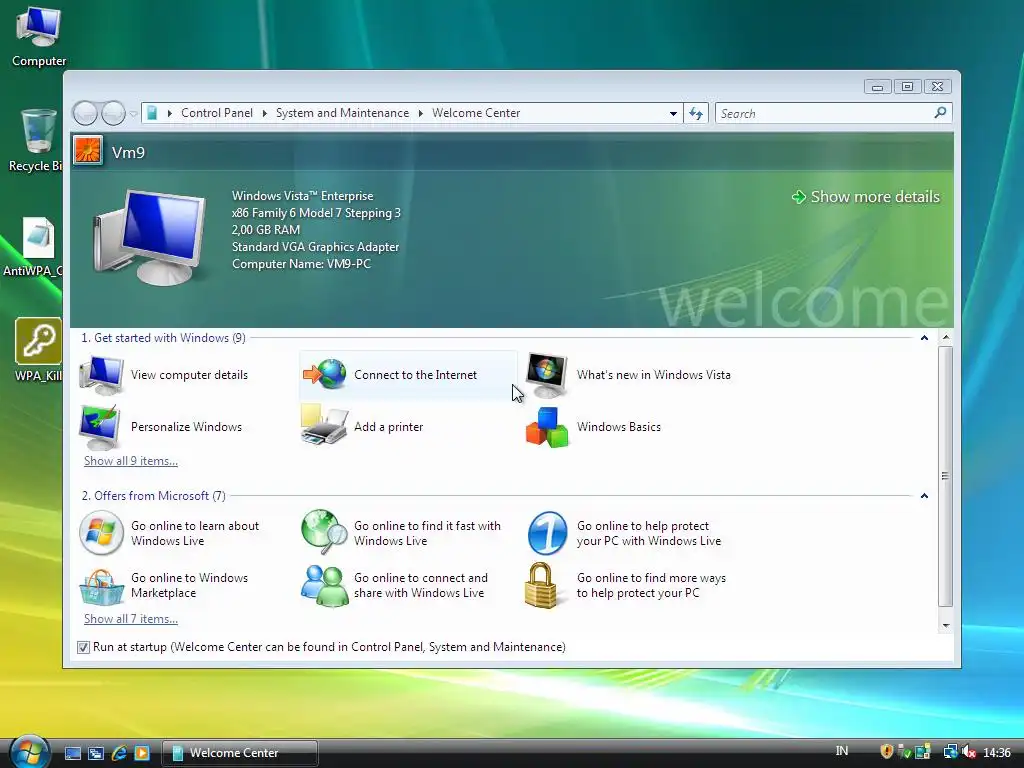Image resolution: width=1024 pixels, height=768 pixels.
Task: Expand arrow before Control Panel breadcrumb
Action: [170, 113]
